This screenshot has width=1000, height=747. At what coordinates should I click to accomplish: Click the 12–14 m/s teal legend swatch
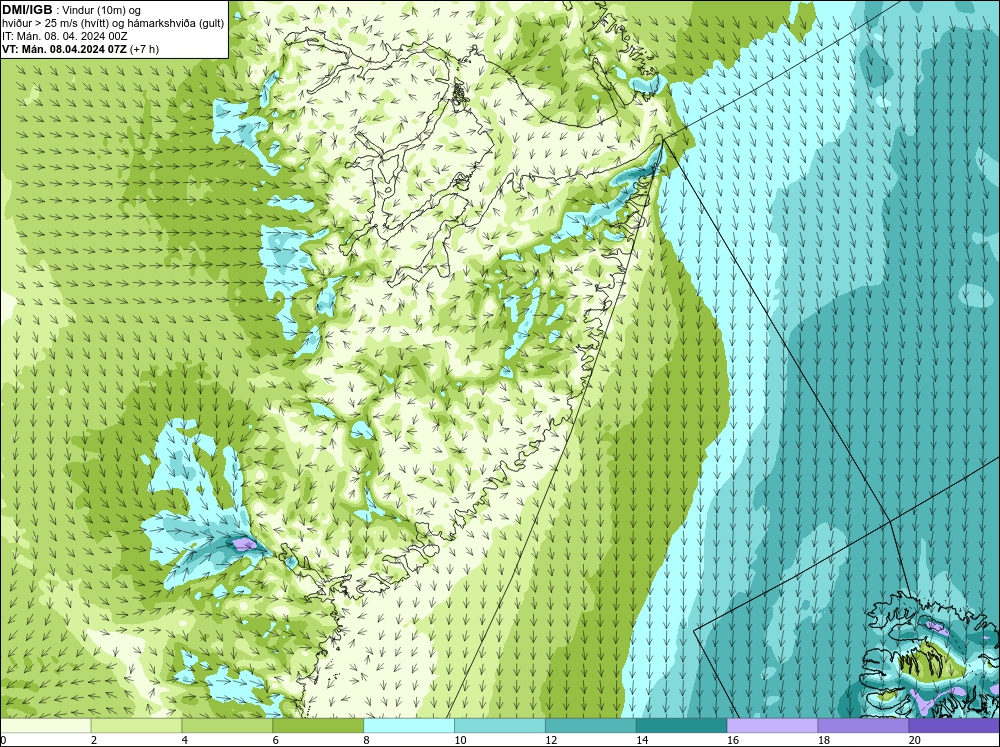(x=591, y=726)
